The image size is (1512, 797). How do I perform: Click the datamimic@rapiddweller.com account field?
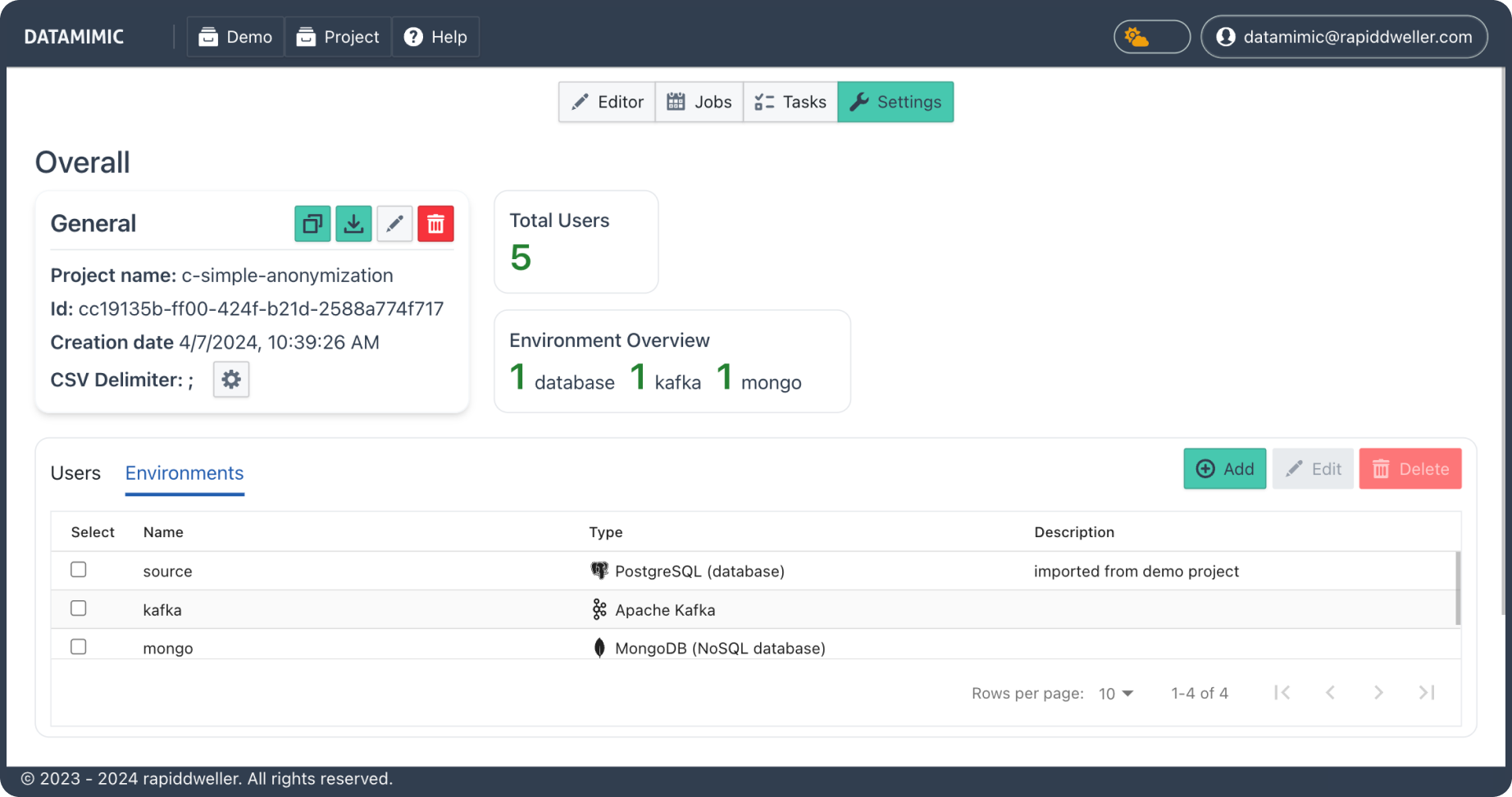tap(1343, 36)
